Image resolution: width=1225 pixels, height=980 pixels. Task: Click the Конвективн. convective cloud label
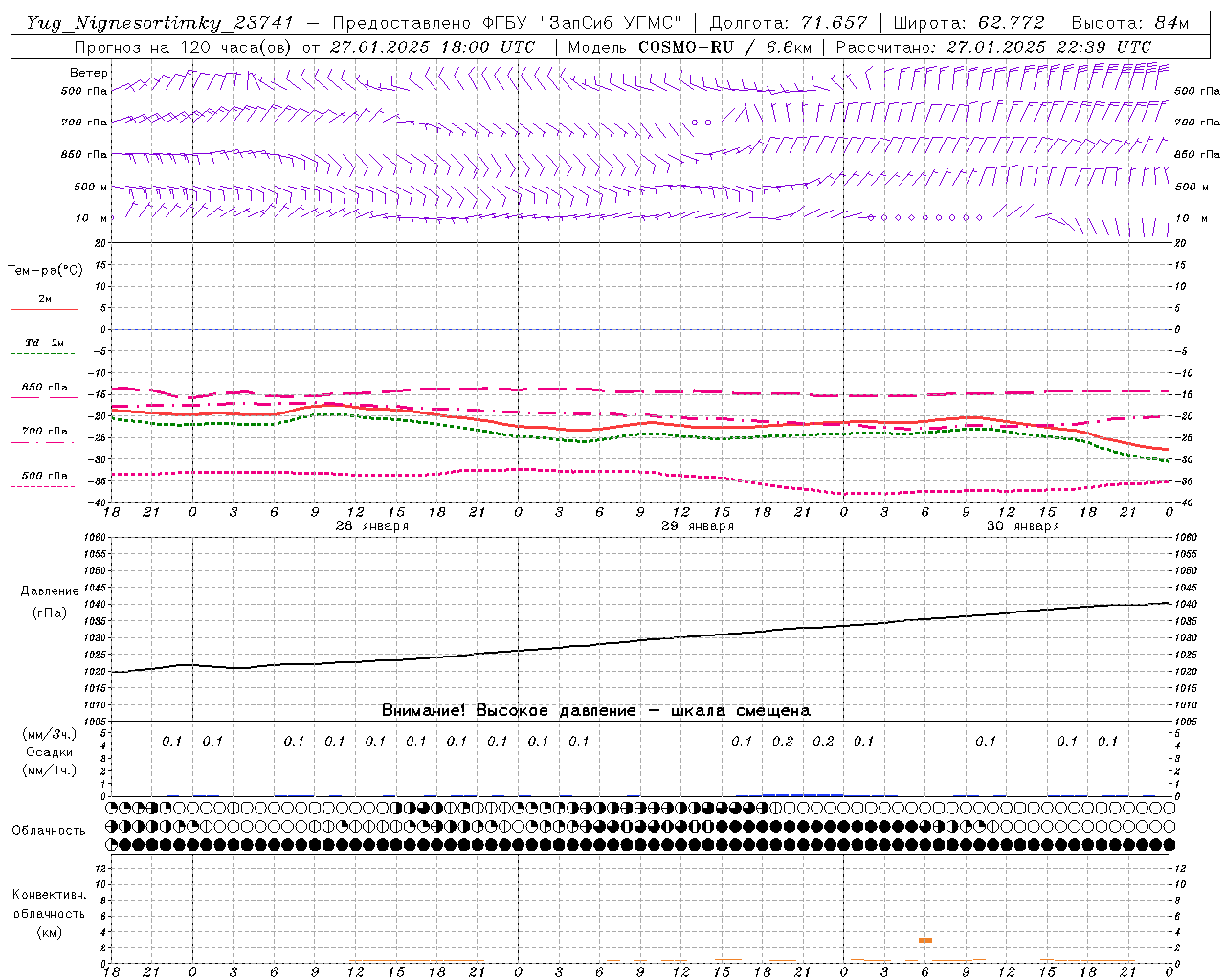pyautogui.click(x=49, y=895)
